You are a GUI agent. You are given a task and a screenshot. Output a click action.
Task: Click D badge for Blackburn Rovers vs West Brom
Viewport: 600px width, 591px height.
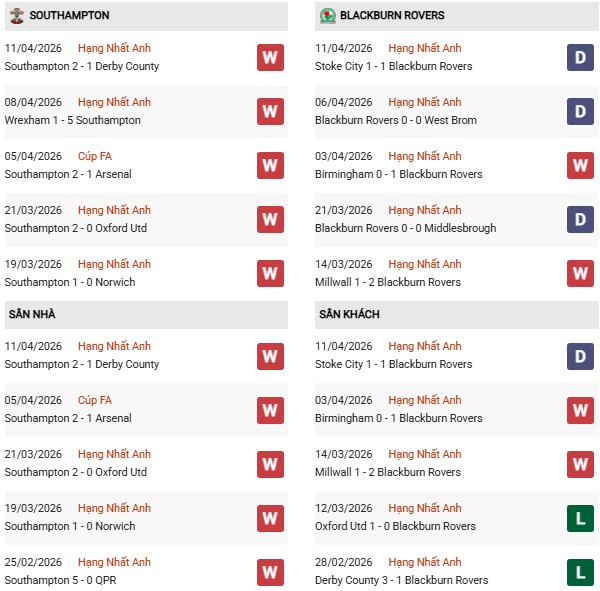click(580, 111)
